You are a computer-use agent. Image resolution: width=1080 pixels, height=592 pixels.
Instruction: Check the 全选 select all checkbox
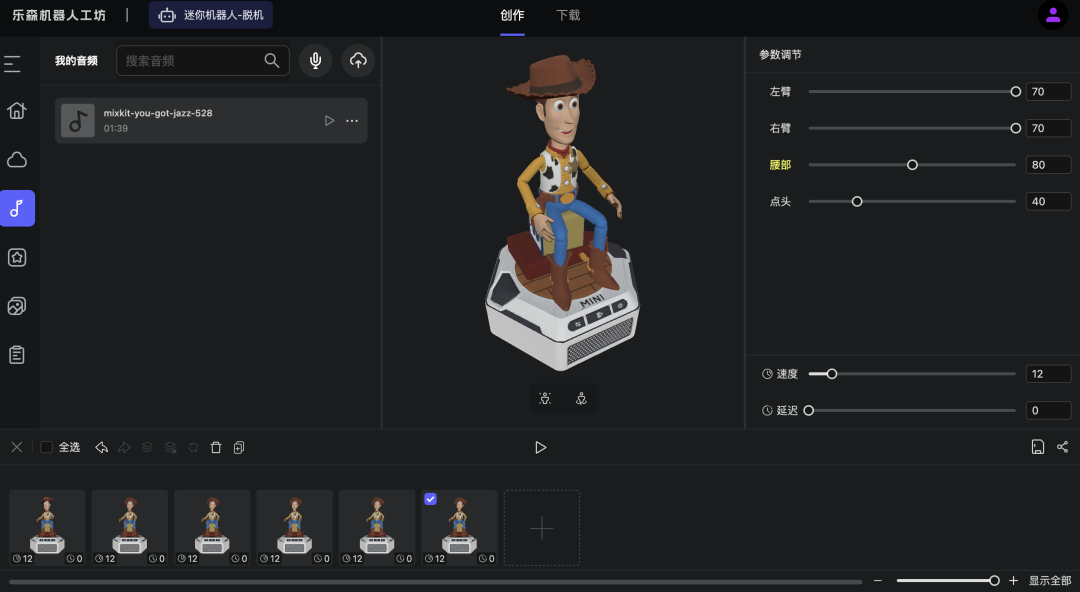(47, 448)
